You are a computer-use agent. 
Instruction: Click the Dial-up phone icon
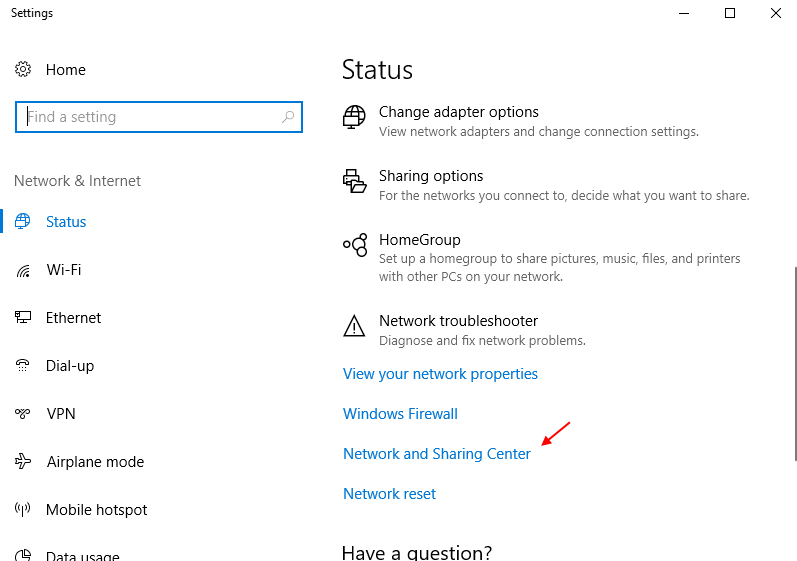coord(23,365)
